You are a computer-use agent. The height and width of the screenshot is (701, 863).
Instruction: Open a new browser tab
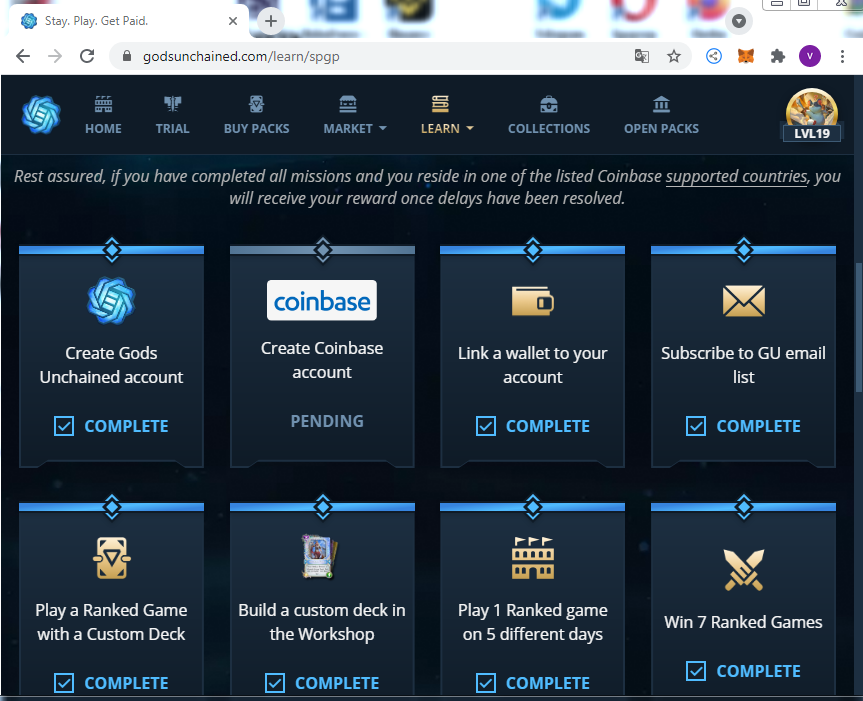tap(271, 21)
